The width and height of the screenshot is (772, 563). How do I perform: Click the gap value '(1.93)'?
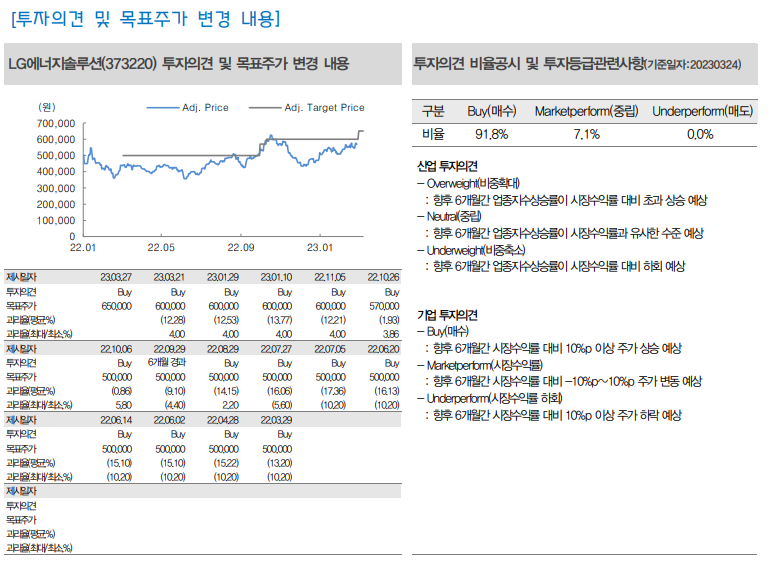click(389, 320)
